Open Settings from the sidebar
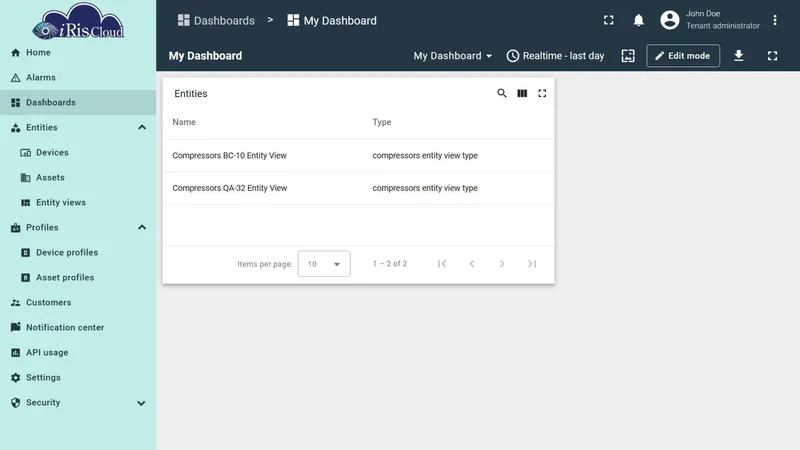 click(x=78, y=378)
